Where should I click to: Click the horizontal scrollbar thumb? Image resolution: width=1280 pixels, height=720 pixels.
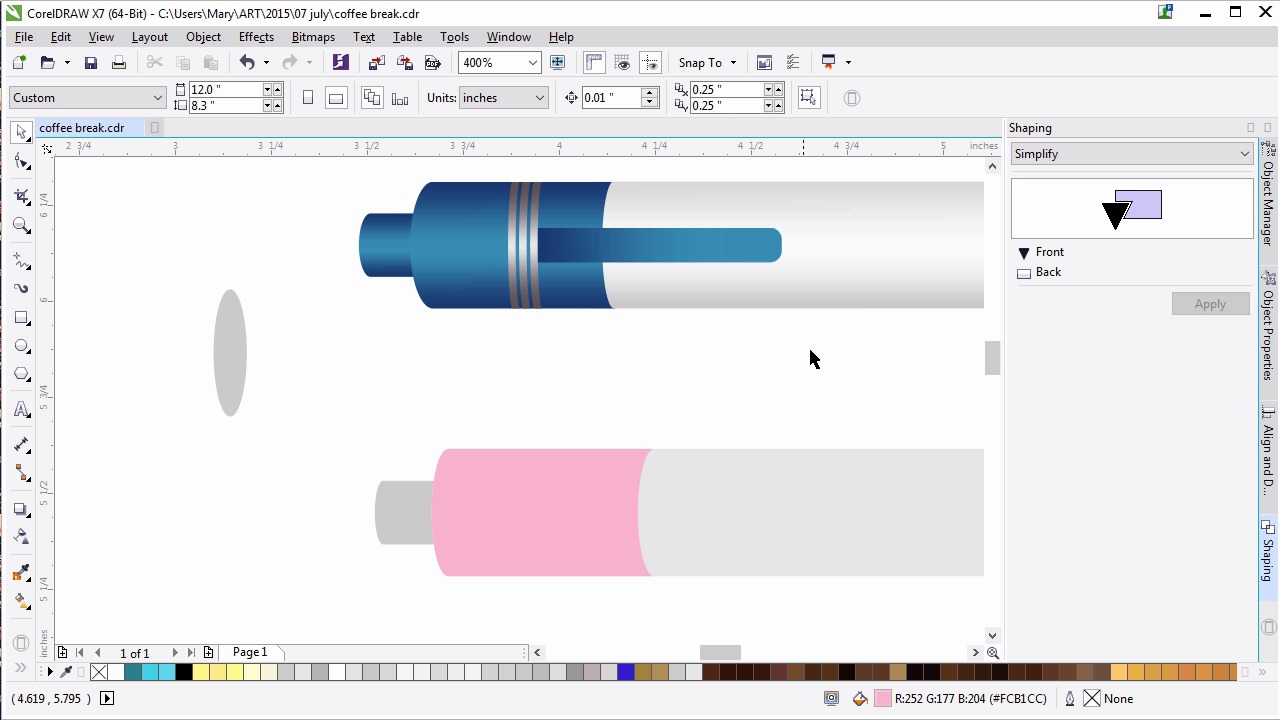[720, 653]
